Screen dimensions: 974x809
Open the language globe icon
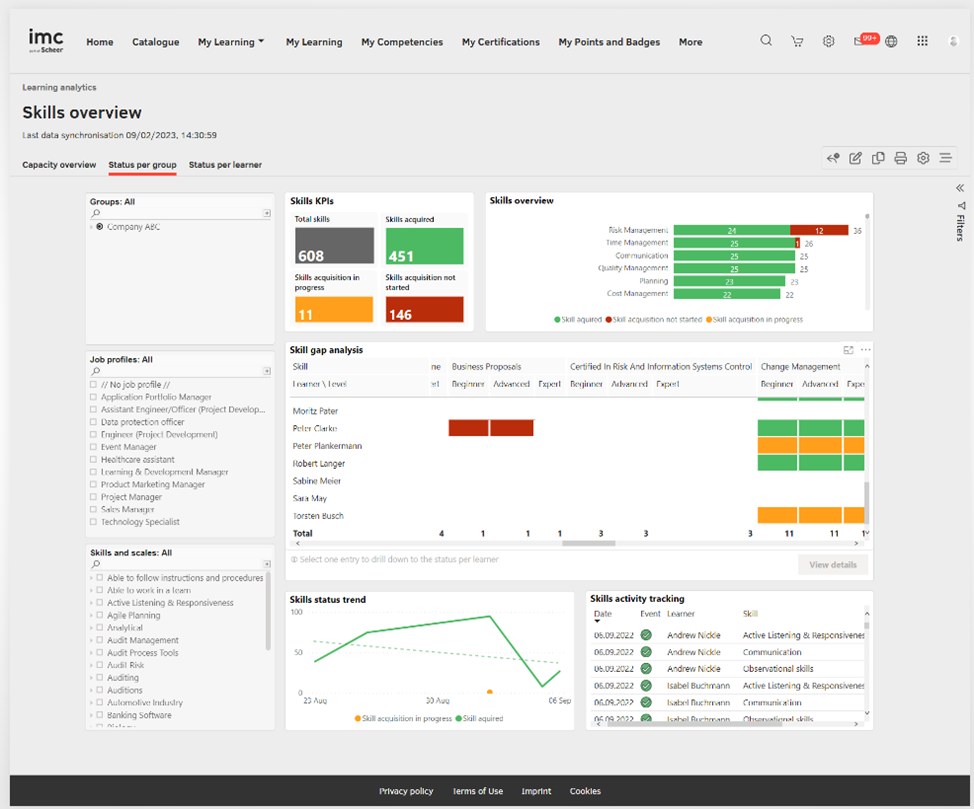[891, 41]
